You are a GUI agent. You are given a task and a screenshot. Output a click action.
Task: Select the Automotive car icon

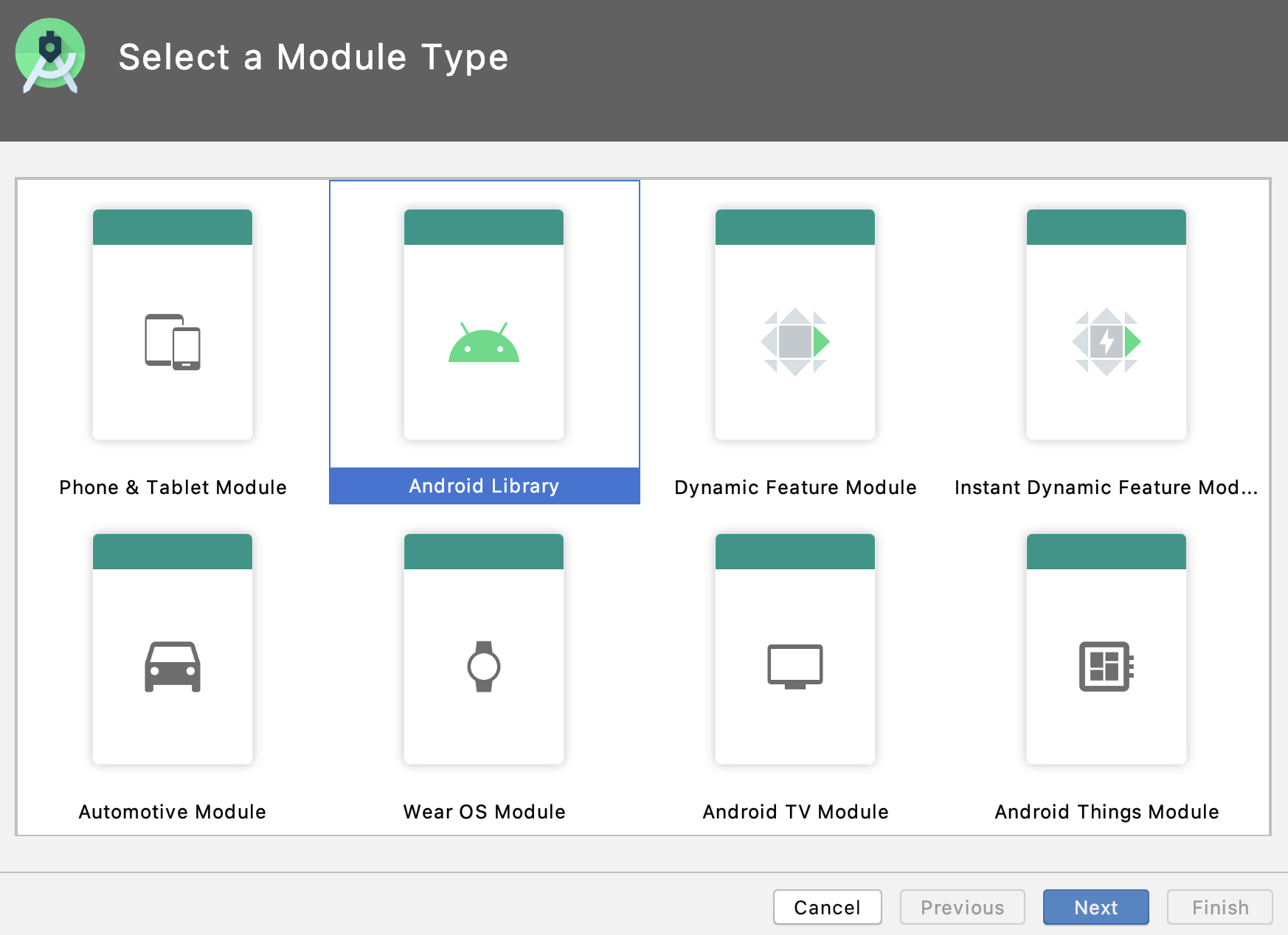pos(173,667)
